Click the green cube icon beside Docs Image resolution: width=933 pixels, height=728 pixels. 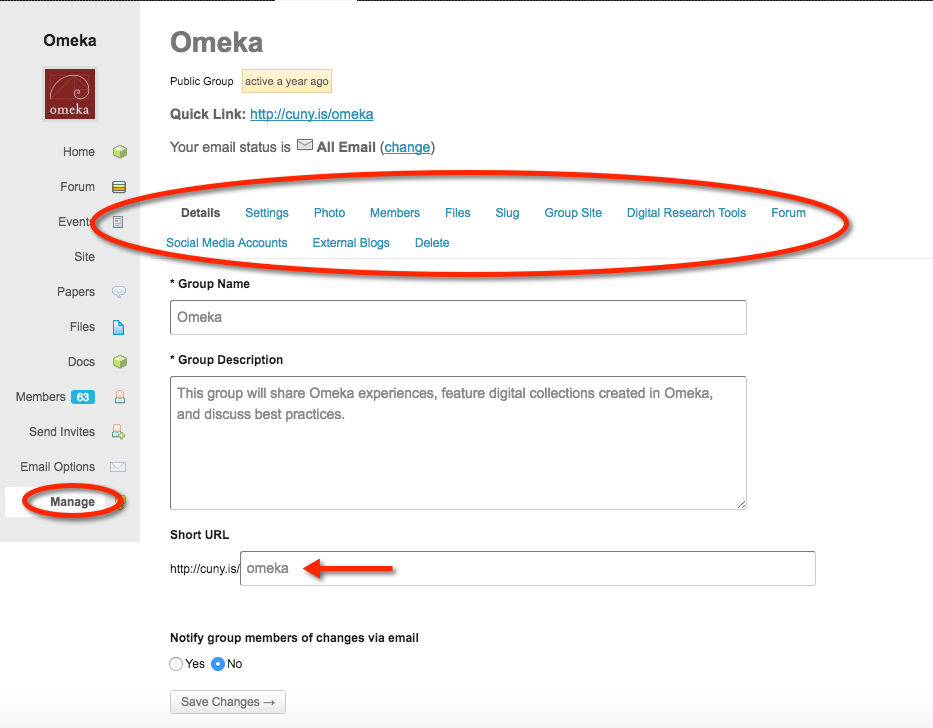coord(120,362)
